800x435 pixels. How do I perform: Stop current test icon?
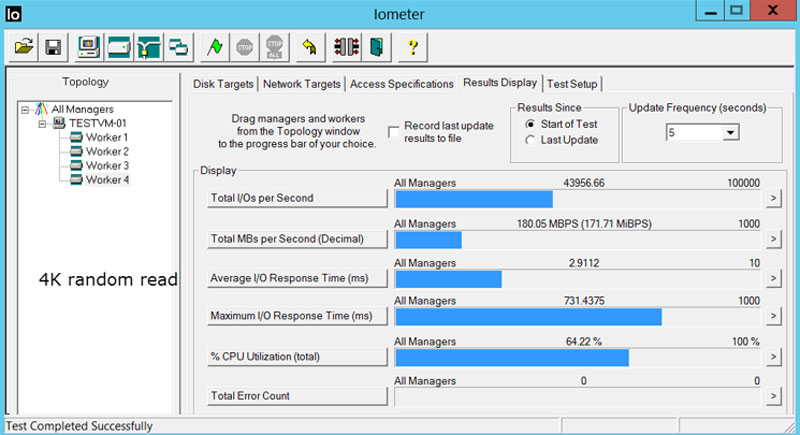[244, 47]
